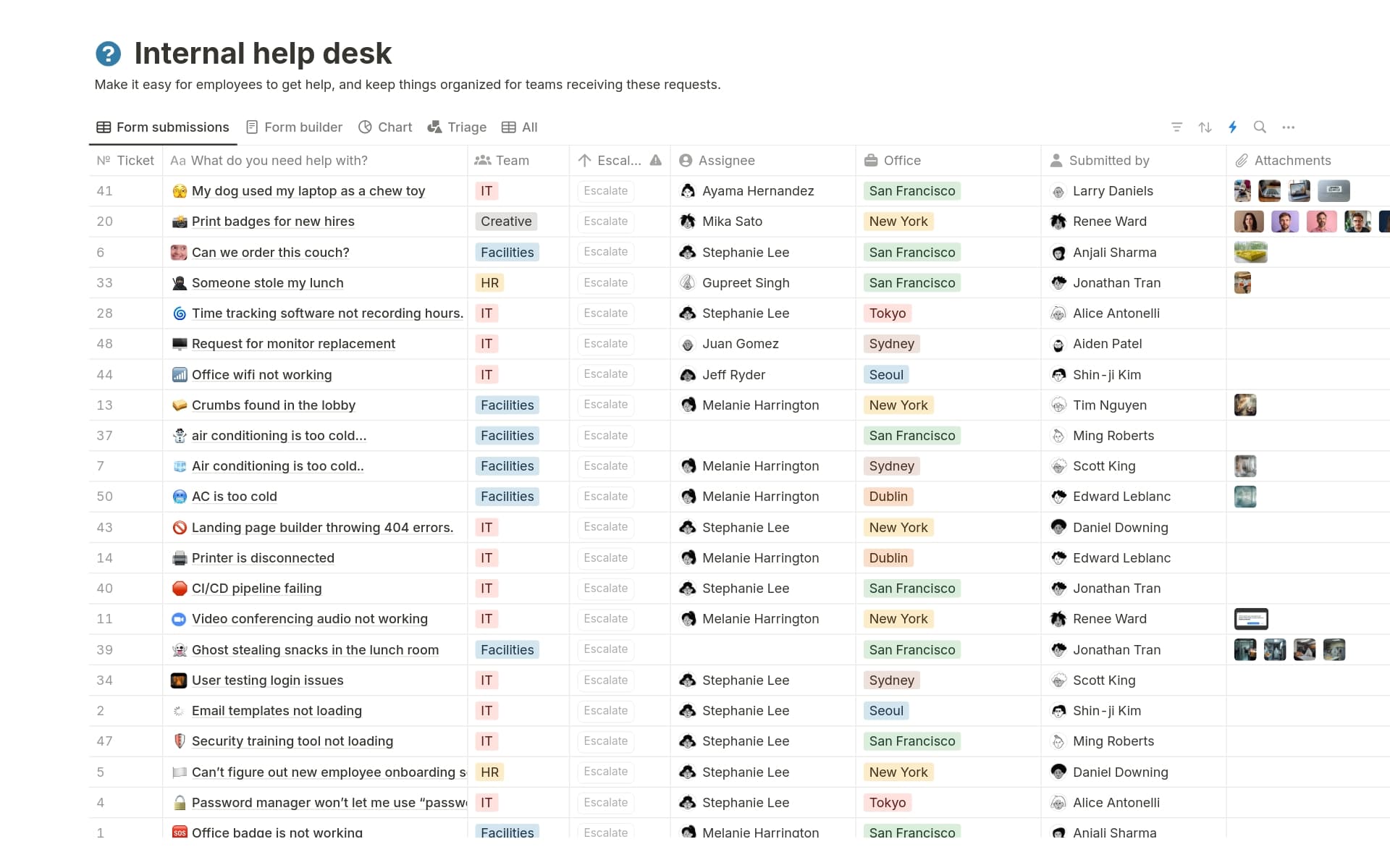Open the sort arrows icon
Viewport: 1390px width, 868px height.
tap(1205, 127)
